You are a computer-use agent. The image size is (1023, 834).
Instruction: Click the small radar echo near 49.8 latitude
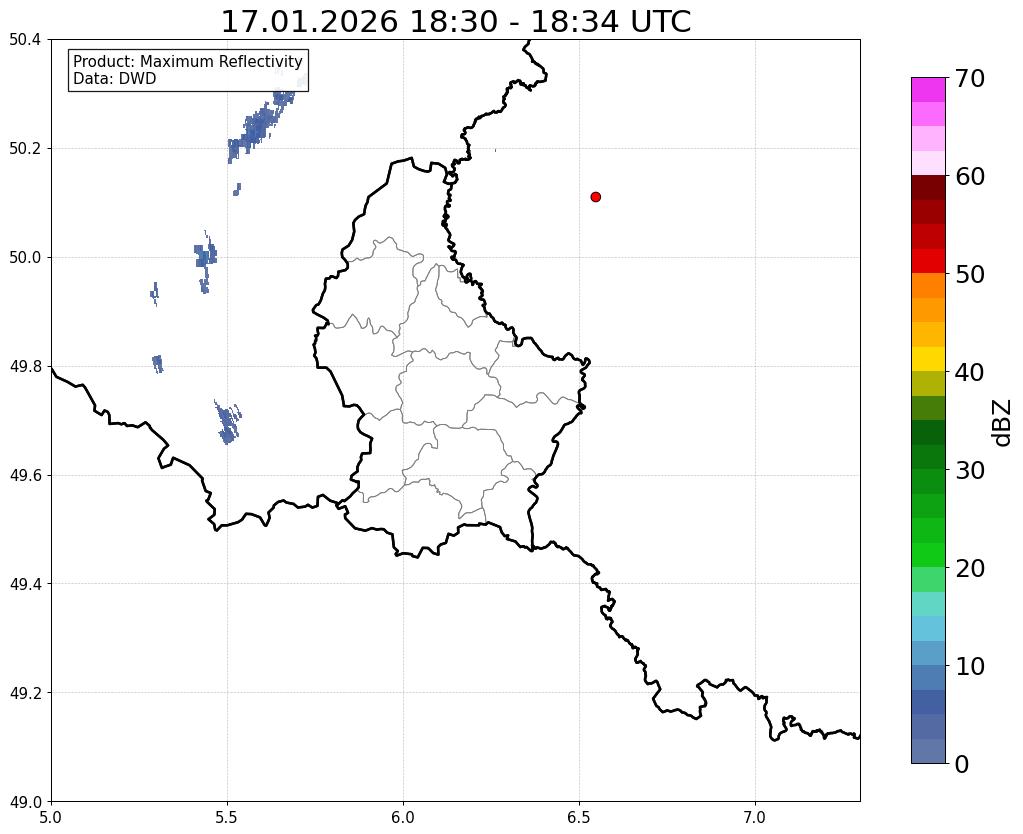(x=157, y=363)
